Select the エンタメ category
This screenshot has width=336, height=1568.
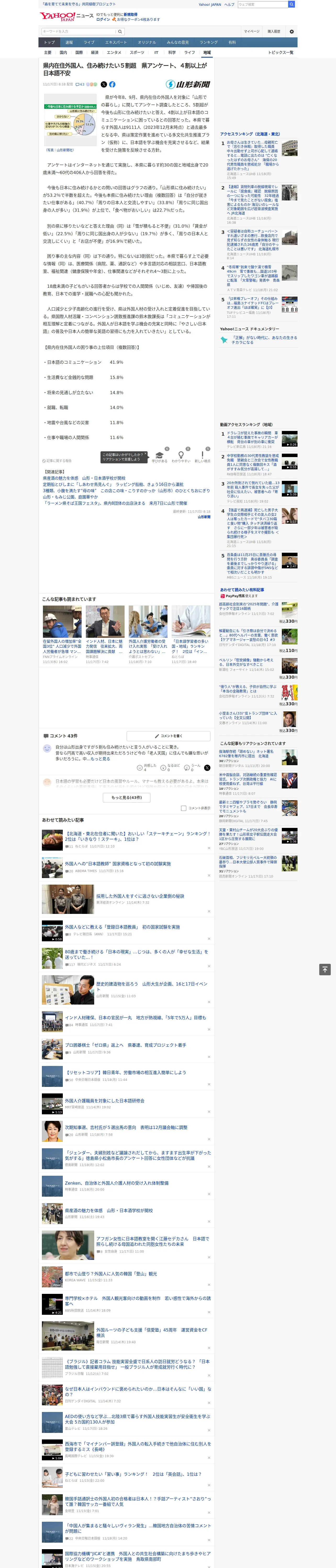114,52
